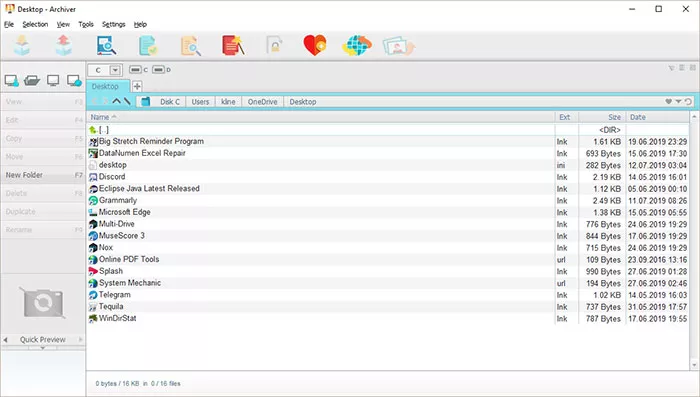
Task: Navigate to Disk C breadcrumb
Action: point(170,102)
